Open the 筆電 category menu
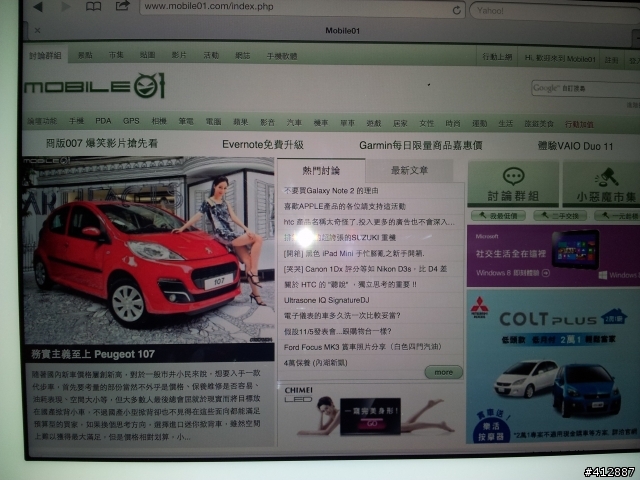This screenshot has width=640, height=480. (186, 121)
